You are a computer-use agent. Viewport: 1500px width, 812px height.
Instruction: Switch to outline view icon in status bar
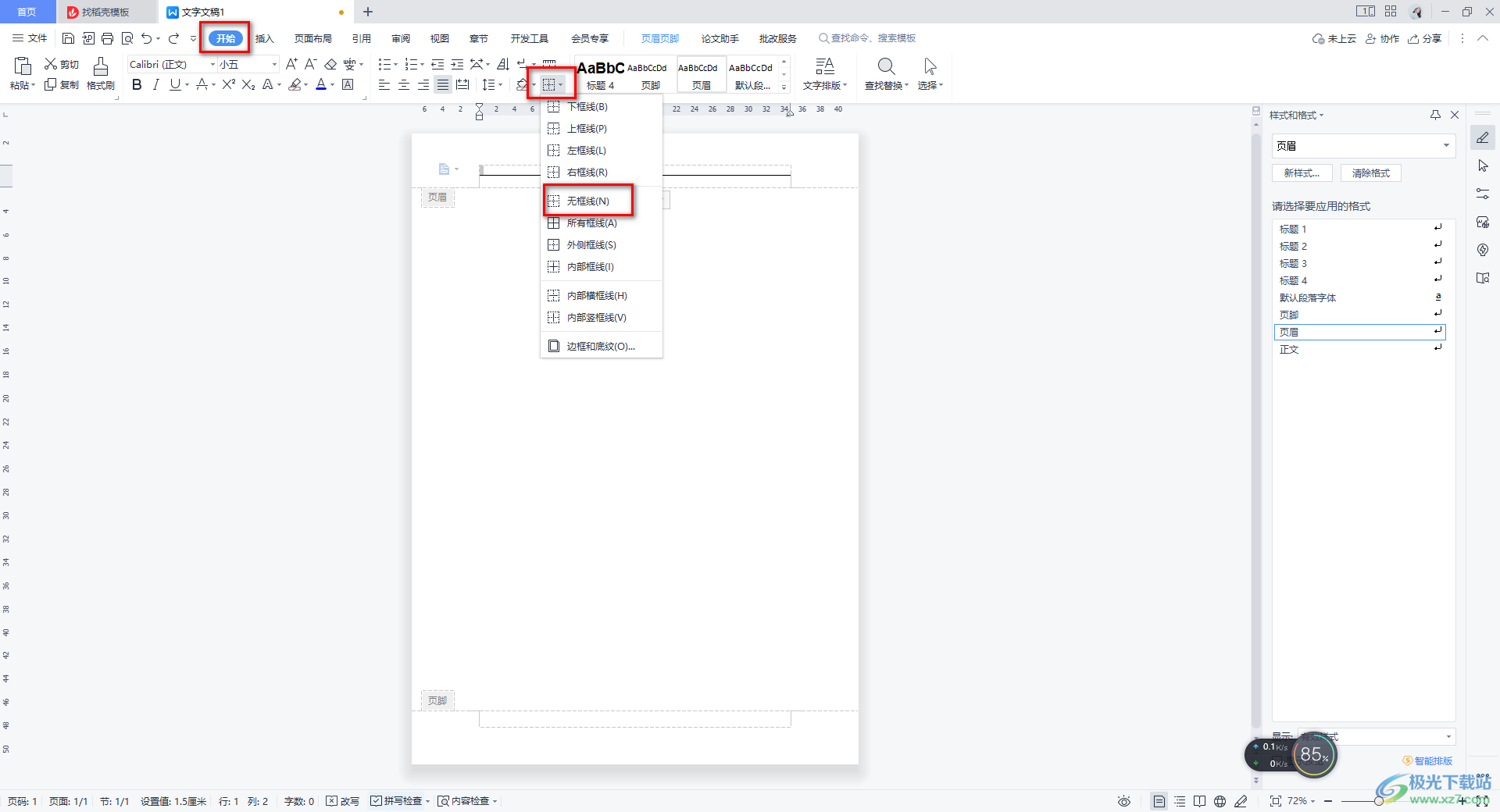click(1180, 801)
